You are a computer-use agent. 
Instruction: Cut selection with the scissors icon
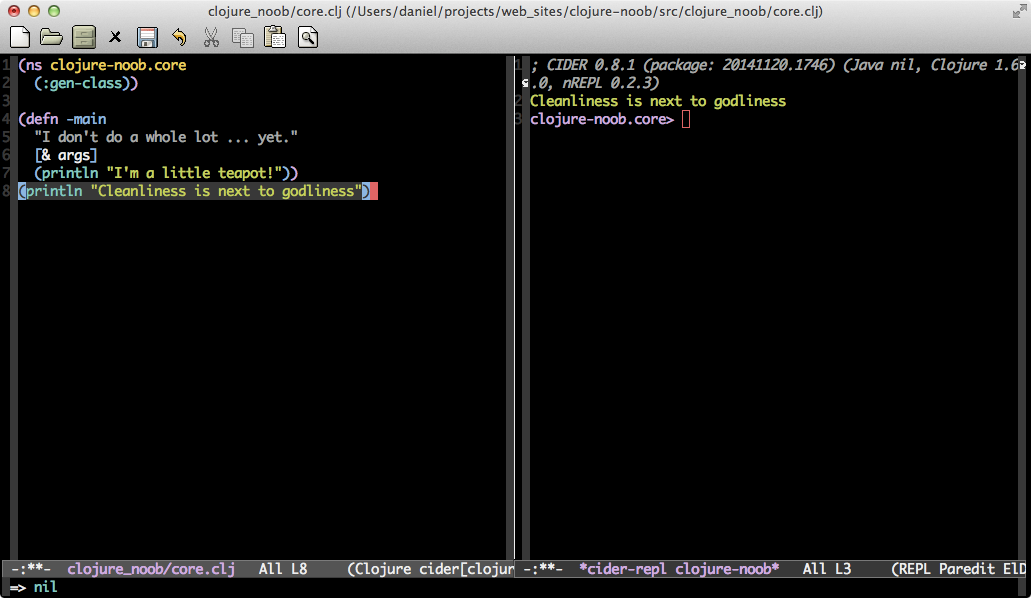211,38
